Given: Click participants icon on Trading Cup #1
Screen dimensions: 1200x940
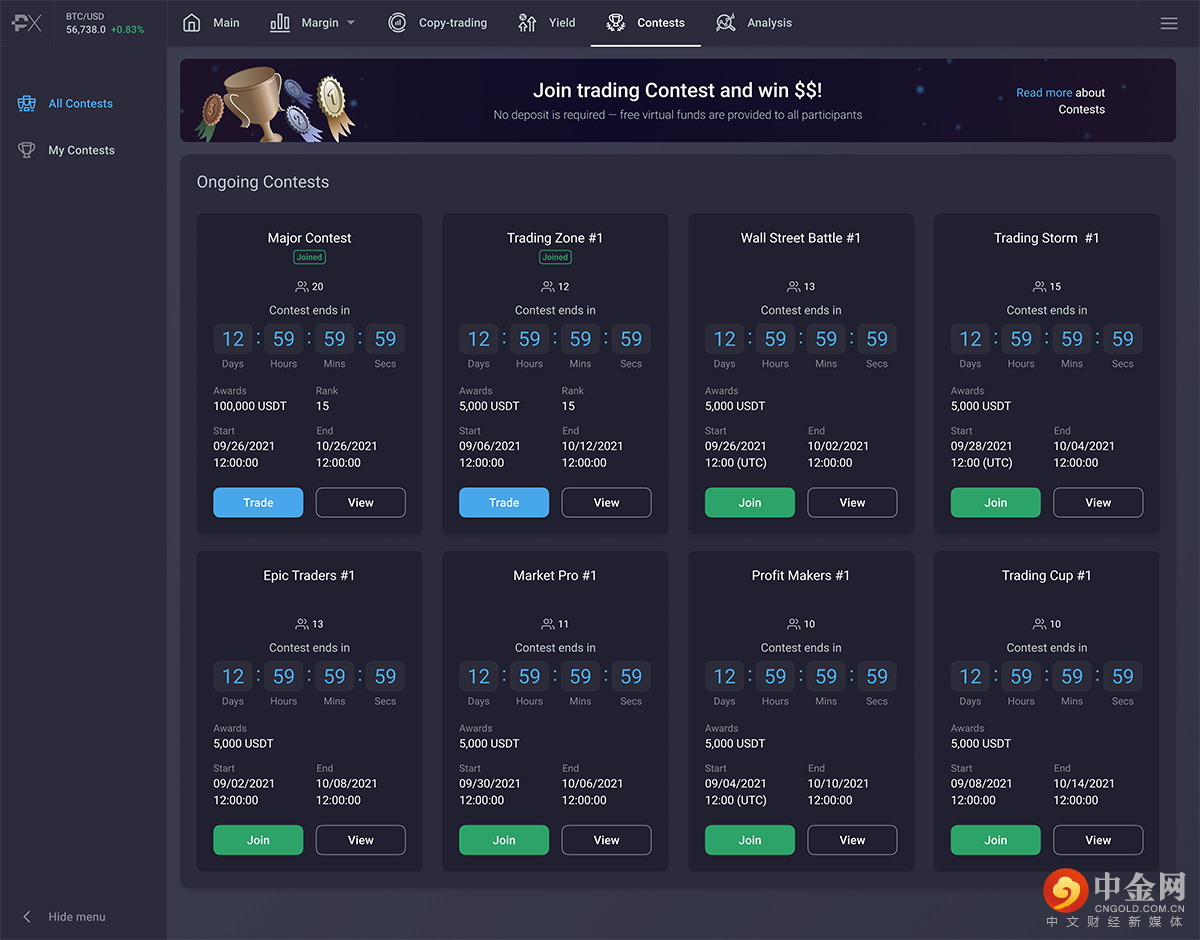Looking at the screenshot, I should pyautogui.click(x=1040, y=624).
